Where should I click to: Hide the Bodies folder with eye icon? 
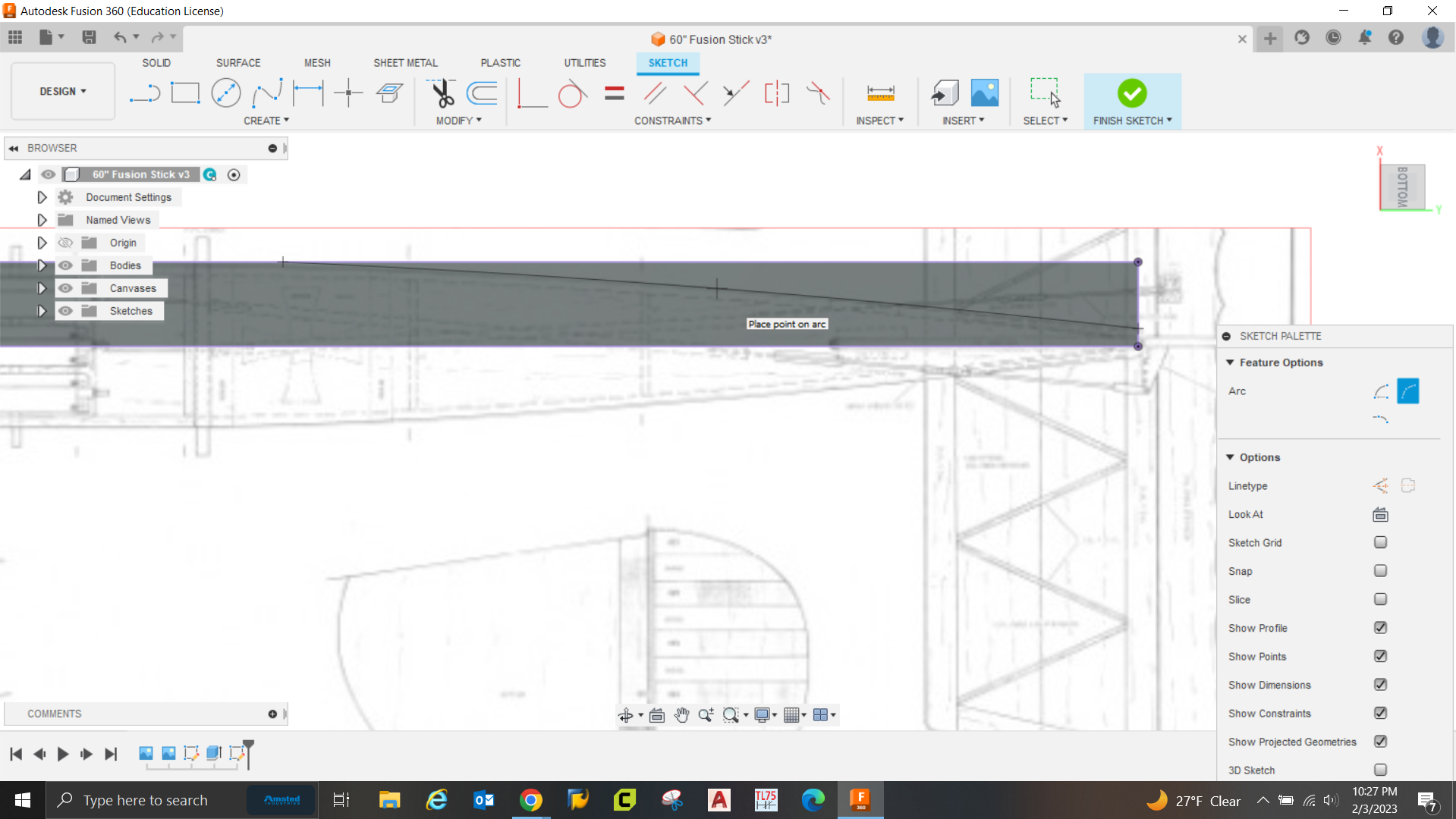click(65, 265)
